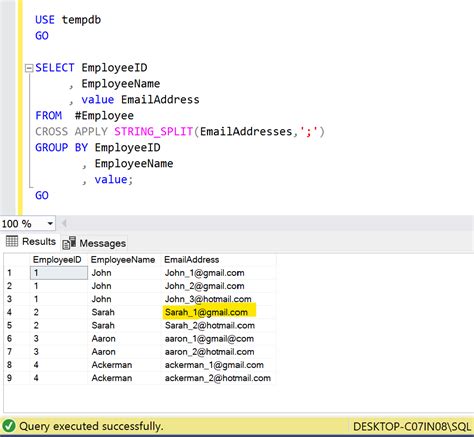Click the Aaron name cell in row 6

[x=125, y=338]
